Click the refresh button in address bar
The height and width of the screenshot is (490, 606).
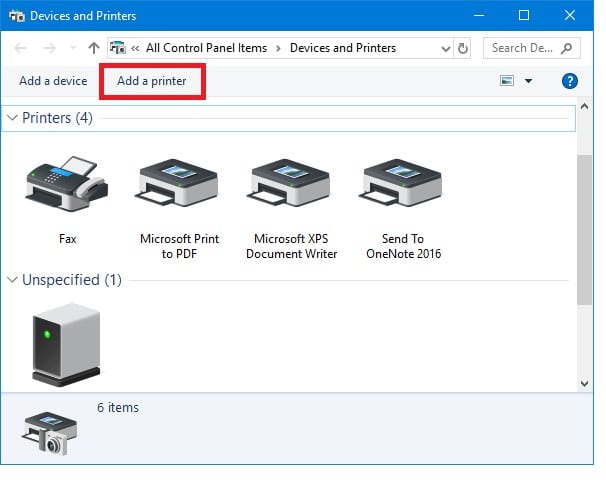(463, 48)
